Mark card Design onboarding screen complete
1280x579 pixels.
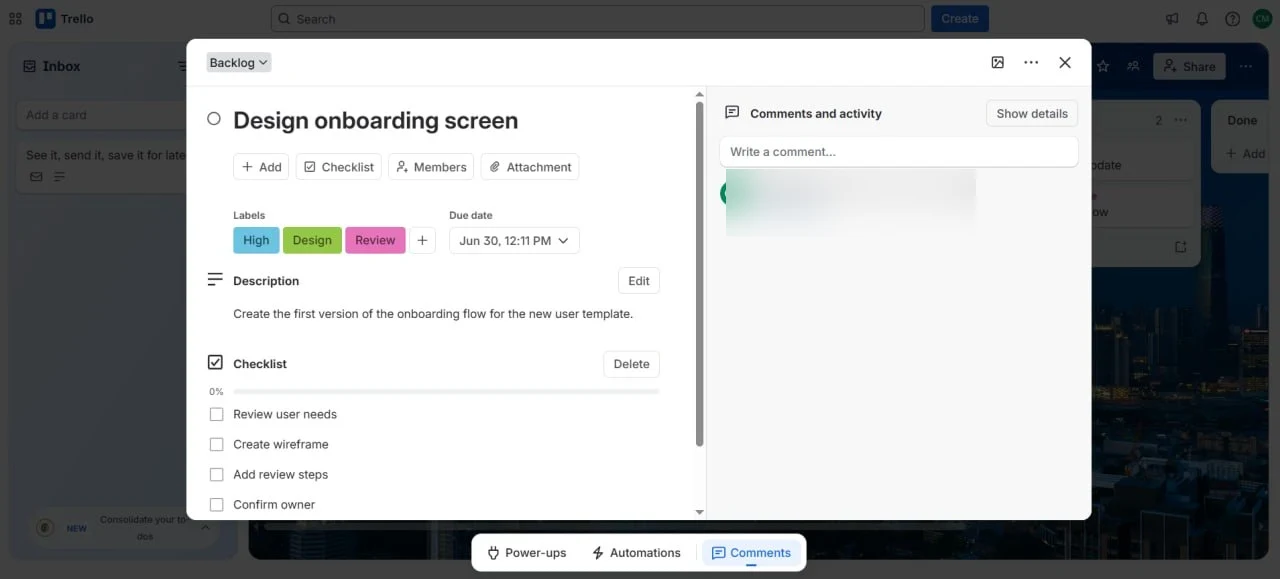[214, 119]
